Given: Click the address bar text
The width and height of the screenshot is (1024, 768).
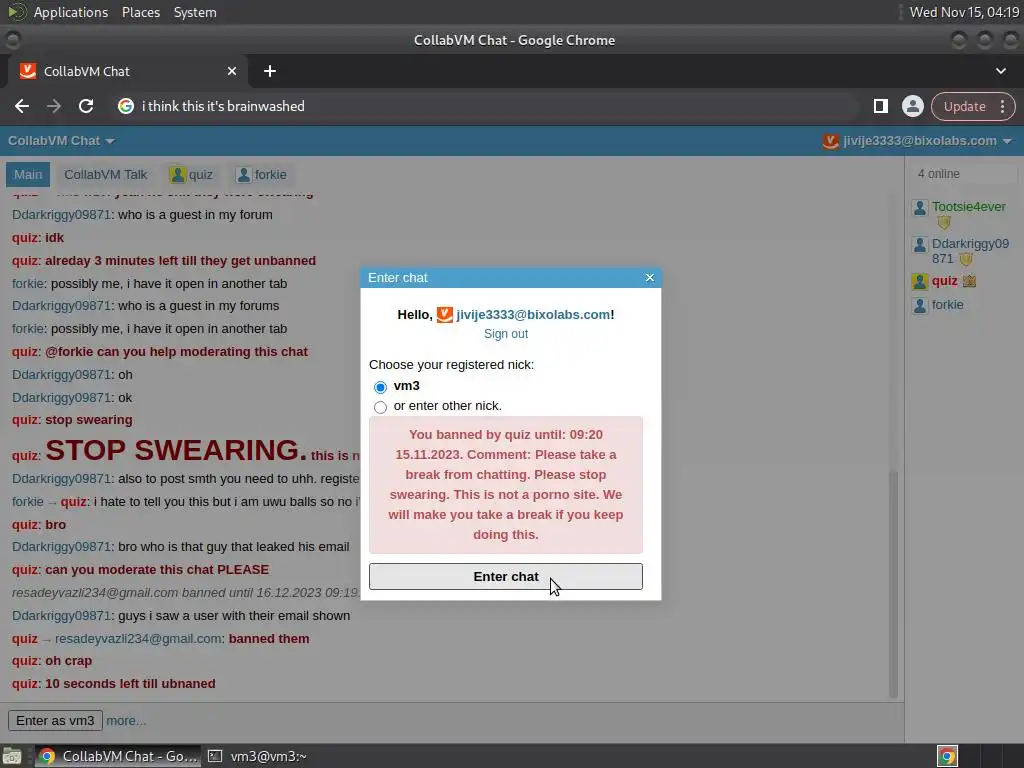Looking at the screenshot, I should click(x=223, y=106).
